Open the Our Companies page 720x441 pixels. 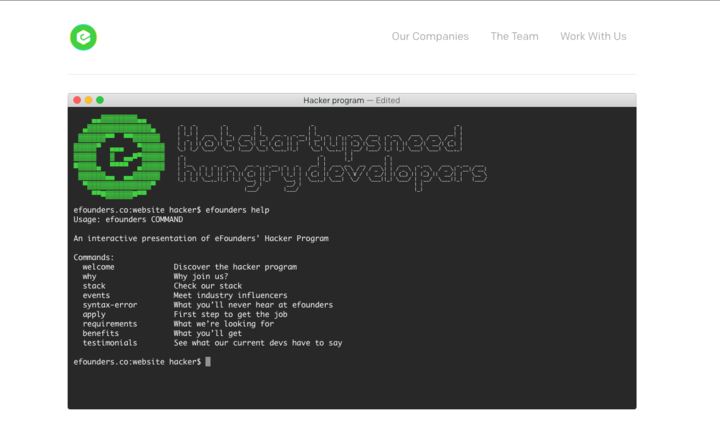tap(430, 36)
